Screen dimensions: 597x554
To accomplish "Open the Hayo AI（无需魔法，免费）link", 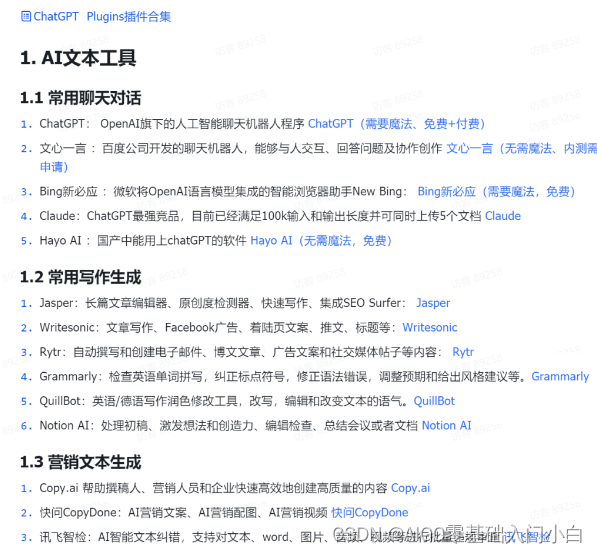I will tap(321, 241).
